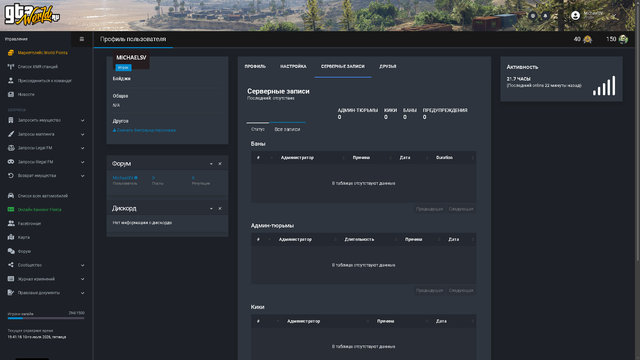The image size is (640, 360).
Task: Click the changelog journal icon
Action: tap(11, 279)
